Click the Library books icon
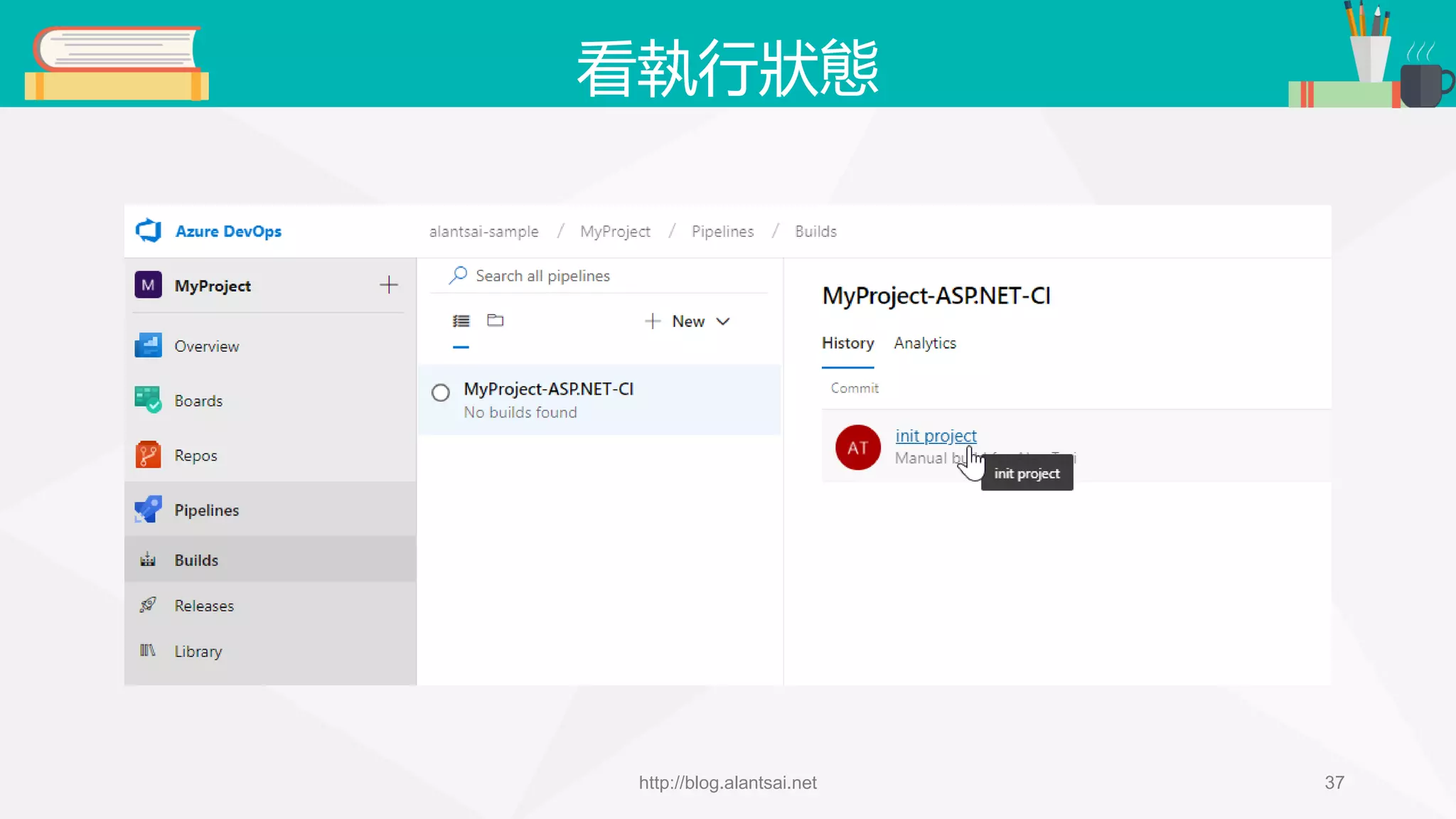The height and width of the screenshot is (819, 1456). point(147,650)
